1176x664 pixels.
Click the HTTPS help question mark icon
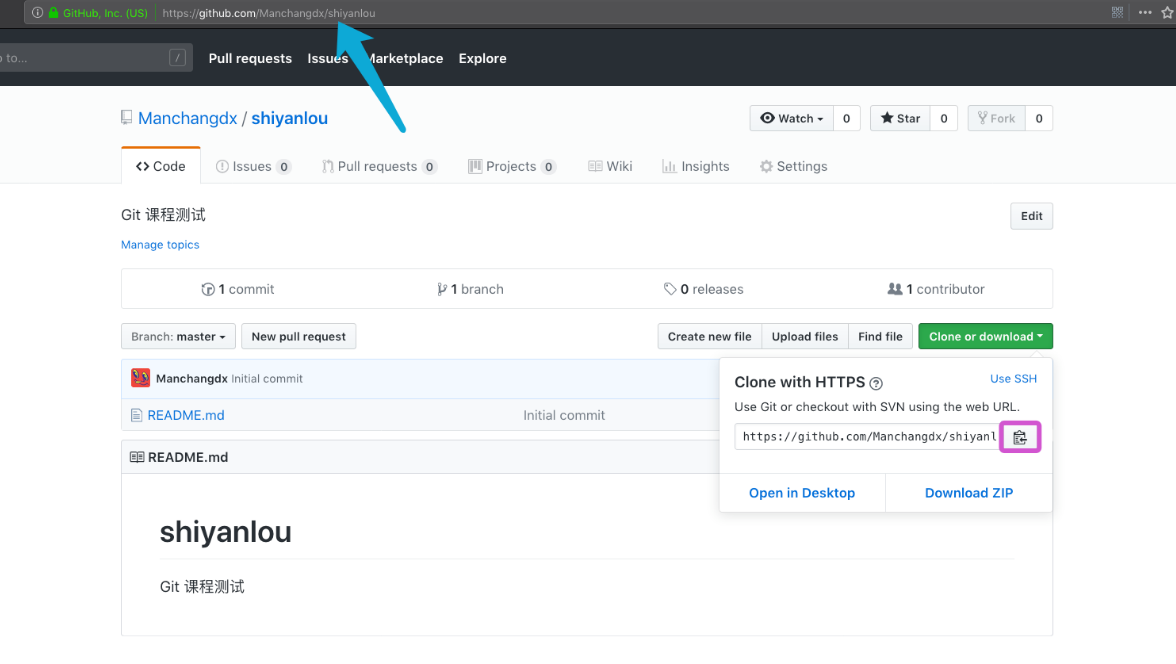(x=876, y=383)
